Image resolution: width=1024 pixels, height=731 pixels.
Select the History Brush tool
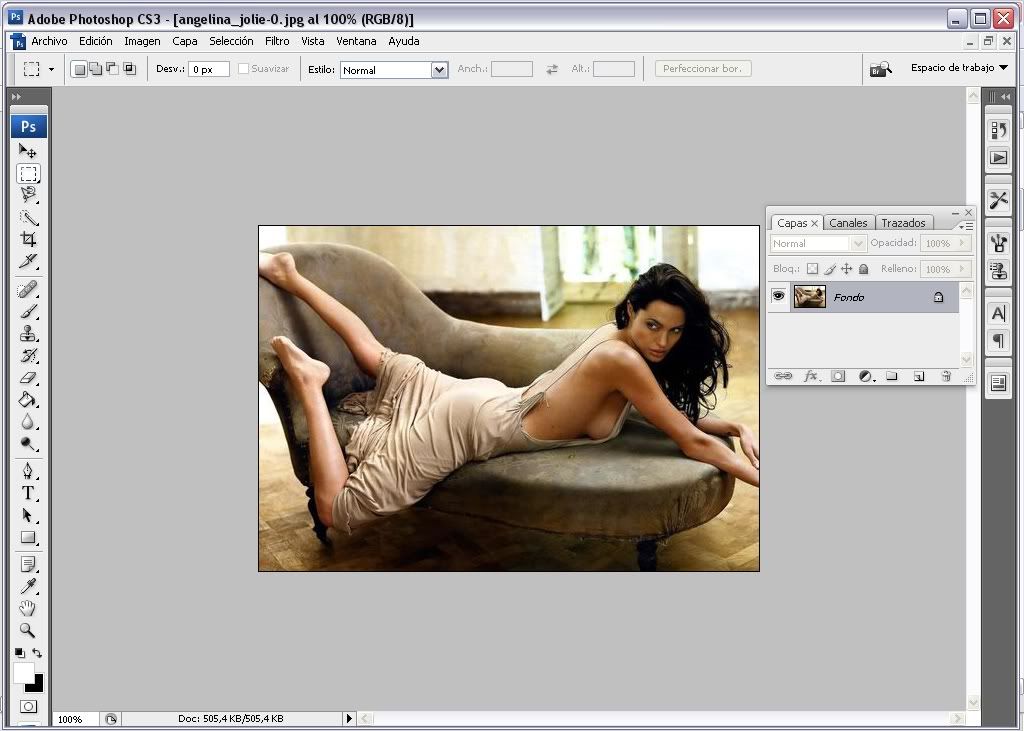[27, 356]
